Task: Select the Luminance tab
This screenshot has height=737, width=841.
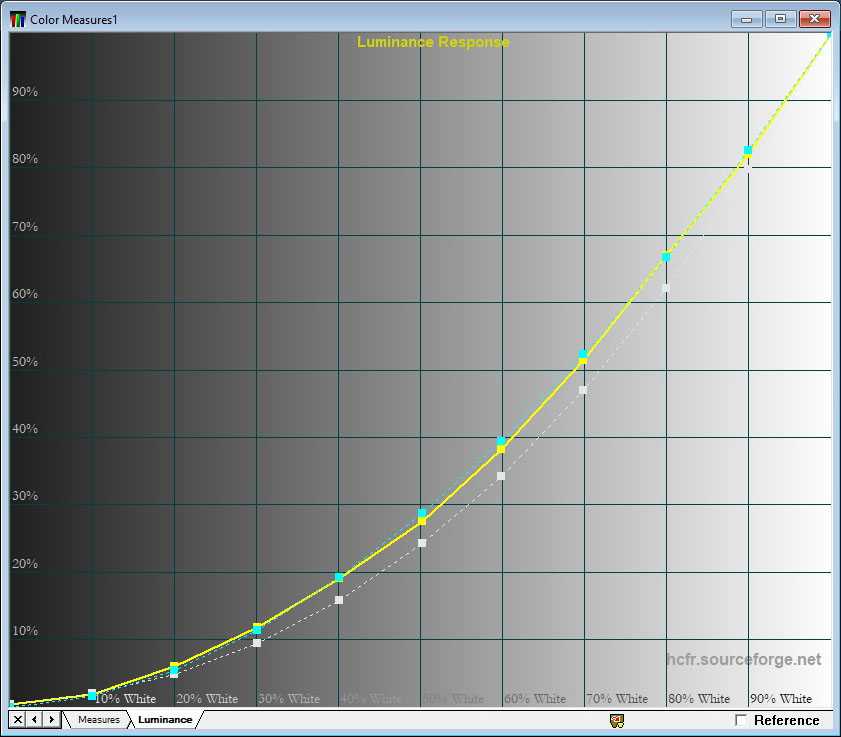Action: pos(165,720)
